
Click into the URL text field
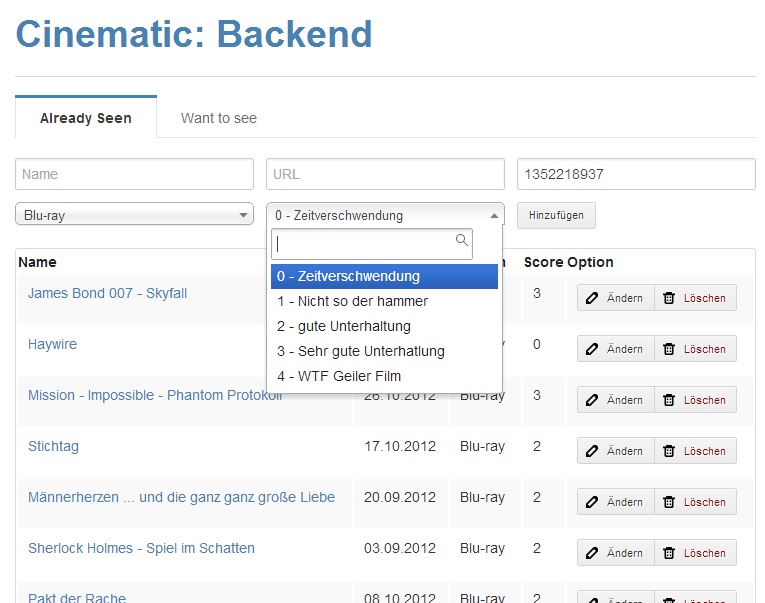tap(385, 174)
